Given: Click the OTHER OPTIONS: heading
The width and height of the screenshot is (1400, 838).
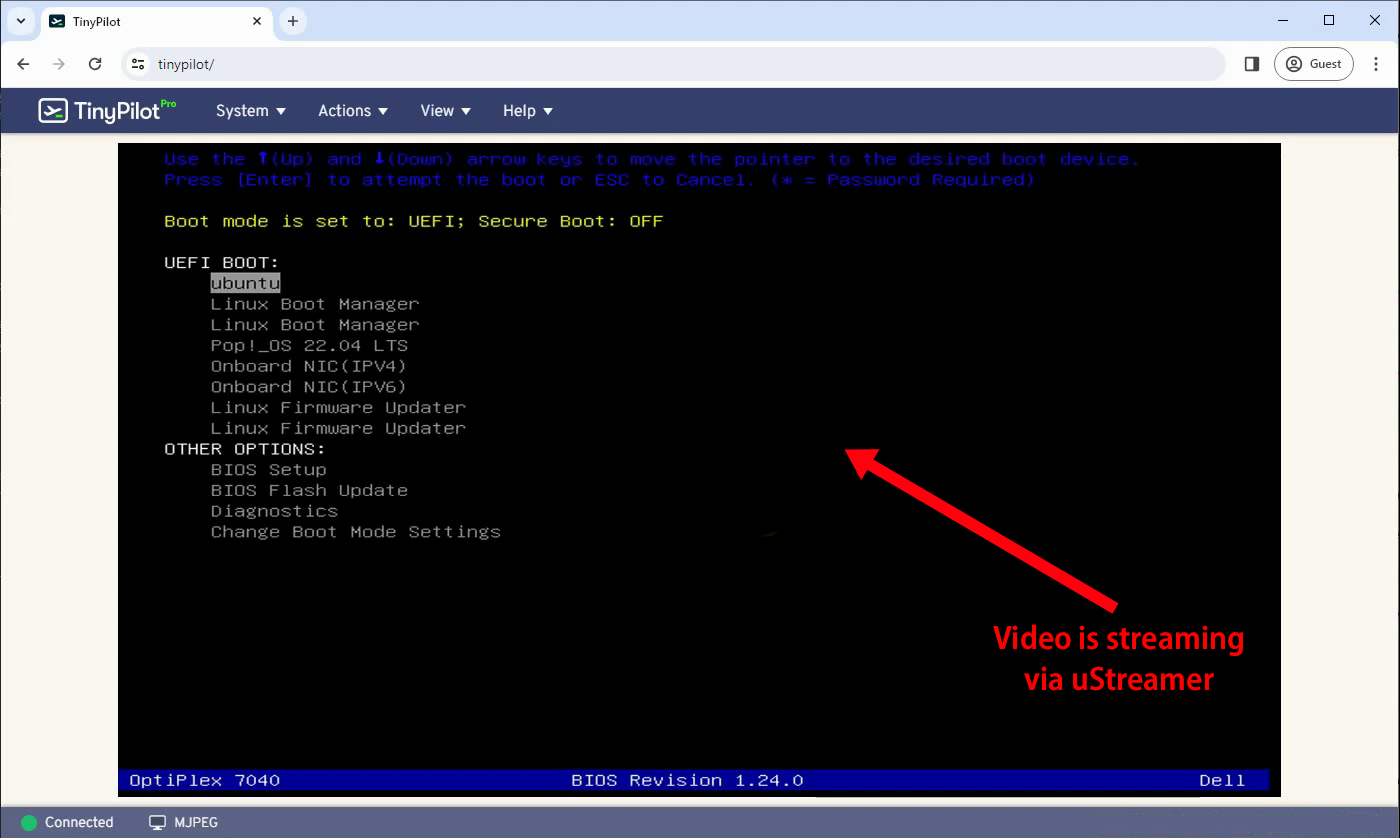Looking at the screenshot, I should pos(245,449).
